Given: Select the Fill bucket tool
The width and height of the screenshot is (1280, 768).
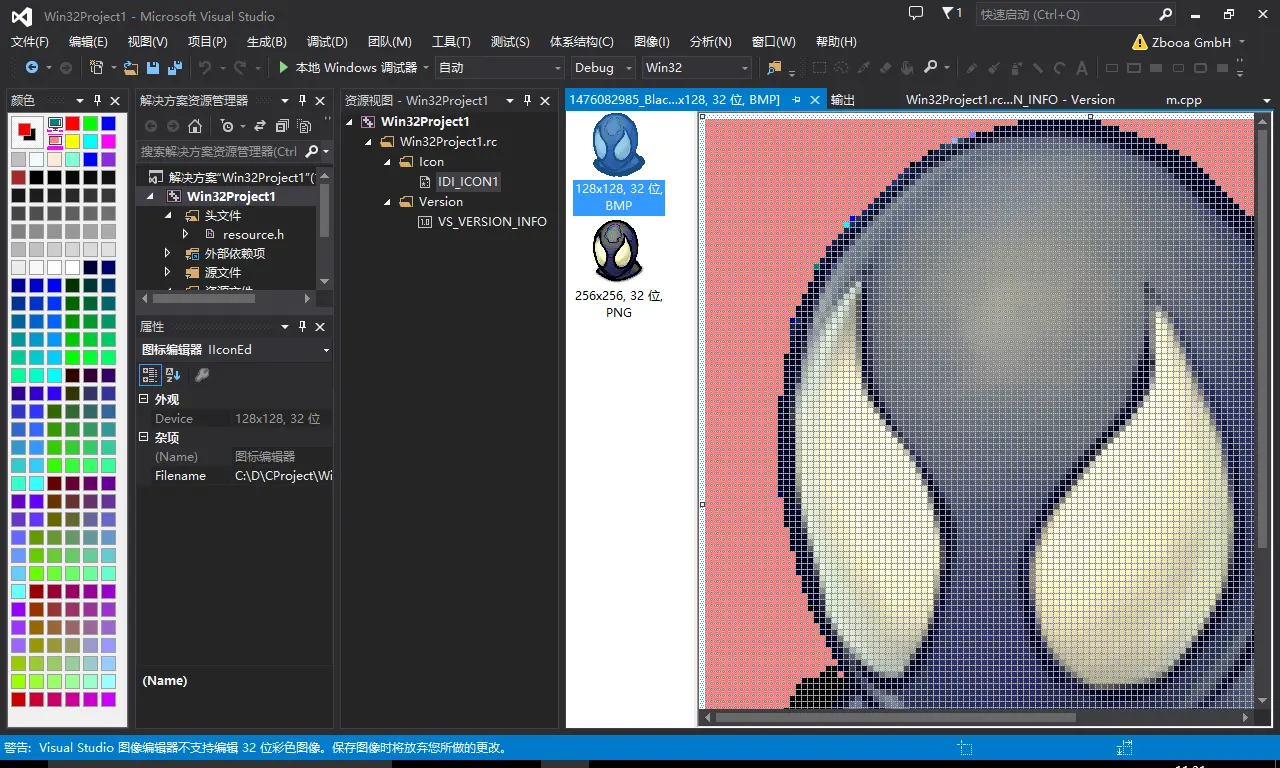Looking at the screenshot, I should pos(908,67).
